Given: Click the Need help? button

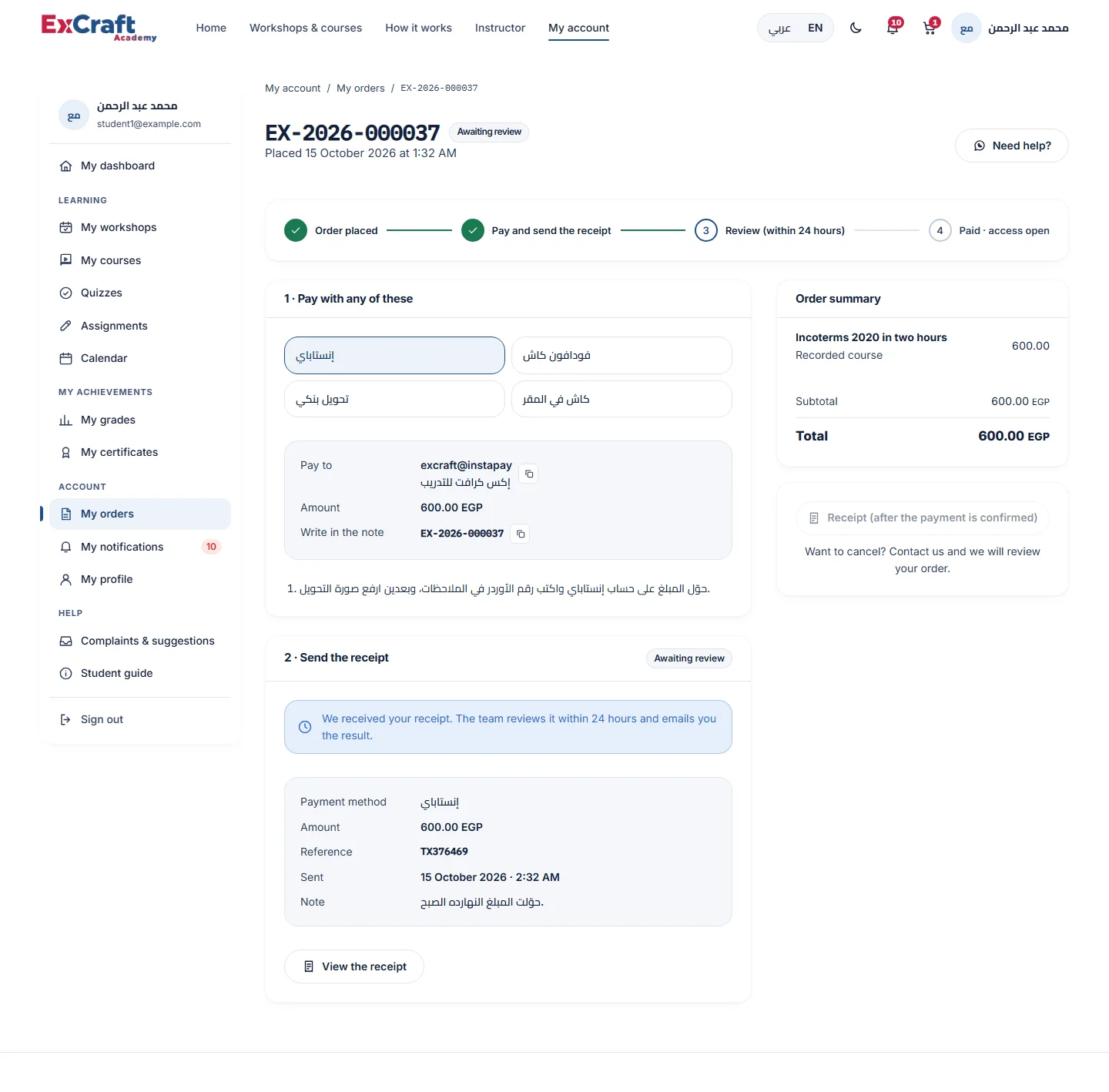Looking at the screenshot, I should 1011,146.
